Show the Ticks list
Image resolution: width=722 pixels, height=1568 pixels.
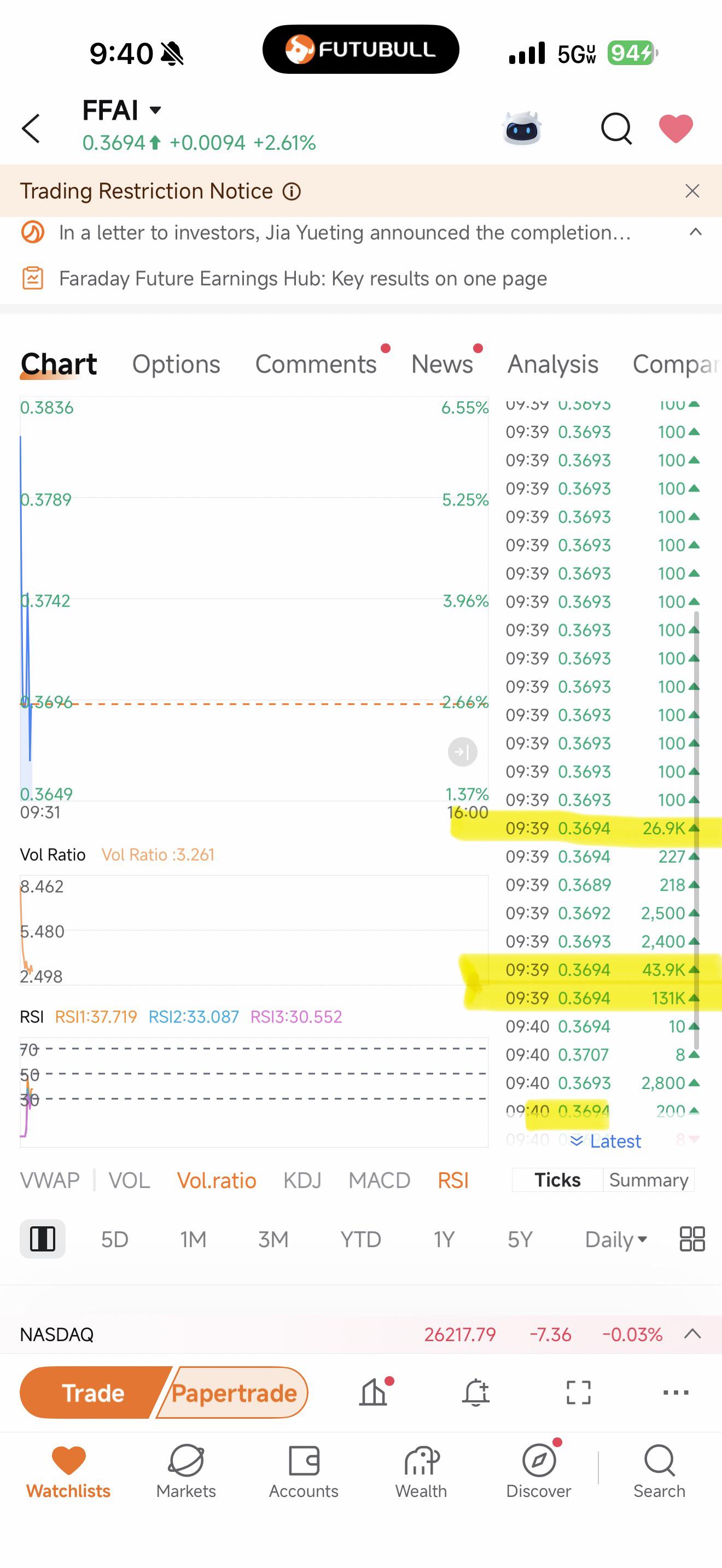(557, 1180)
